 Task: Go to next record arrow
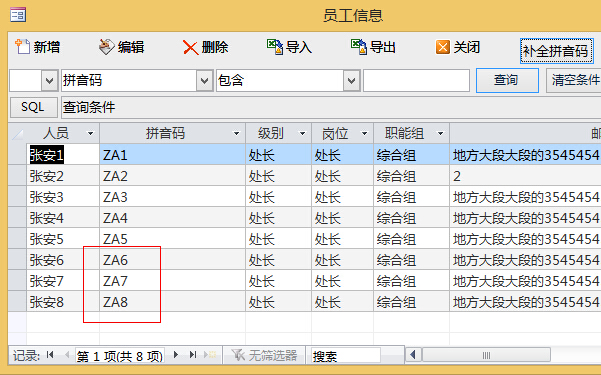pos(176,355)
